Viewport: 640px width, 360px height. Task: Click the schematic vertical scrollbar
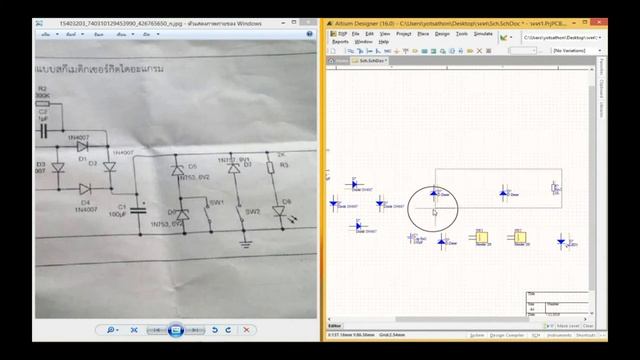tap(592, 188)
